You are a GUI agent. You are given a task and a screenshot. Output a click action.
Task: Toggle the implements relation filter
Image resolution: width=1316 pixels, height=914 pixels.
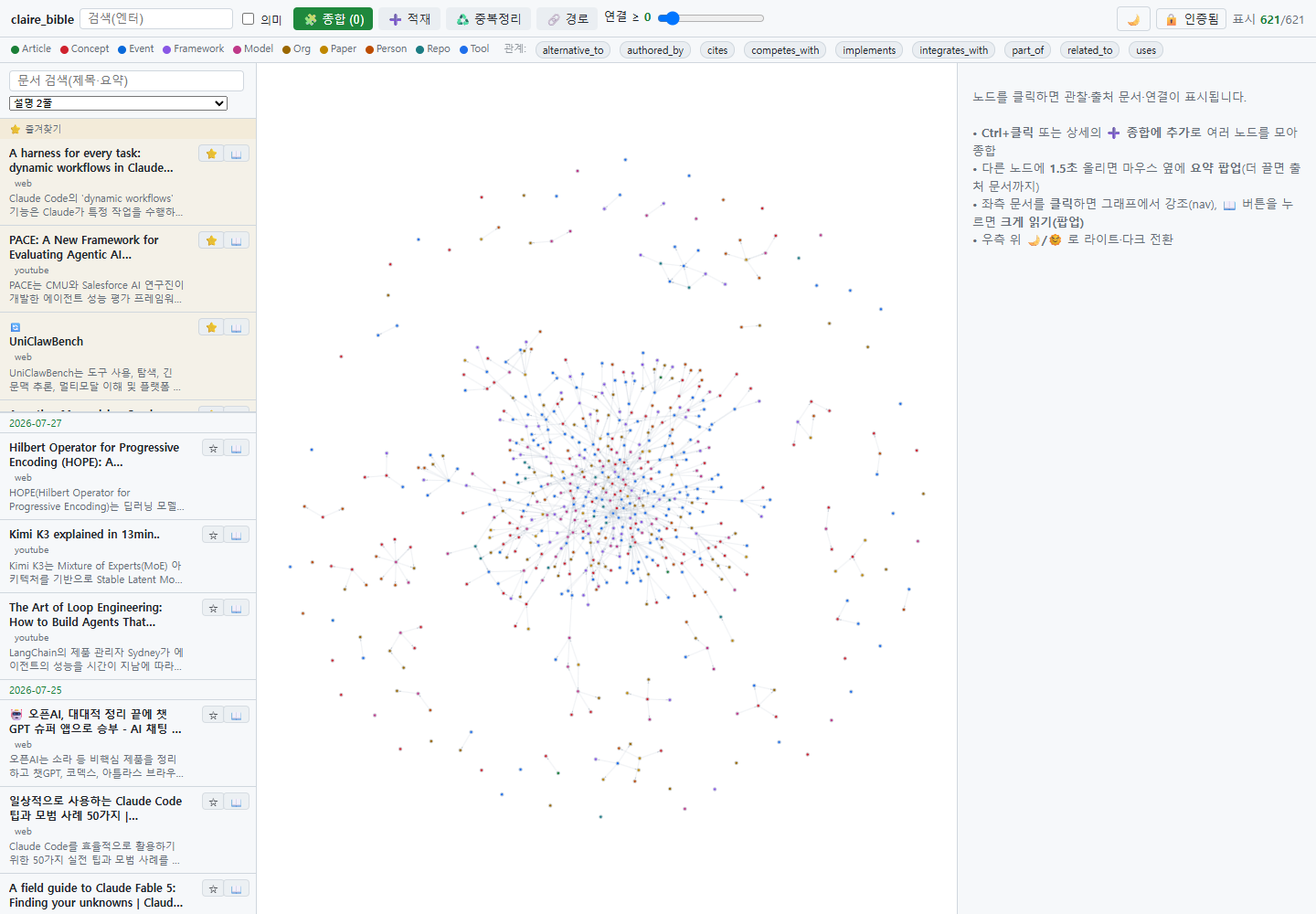click(869, 50)
